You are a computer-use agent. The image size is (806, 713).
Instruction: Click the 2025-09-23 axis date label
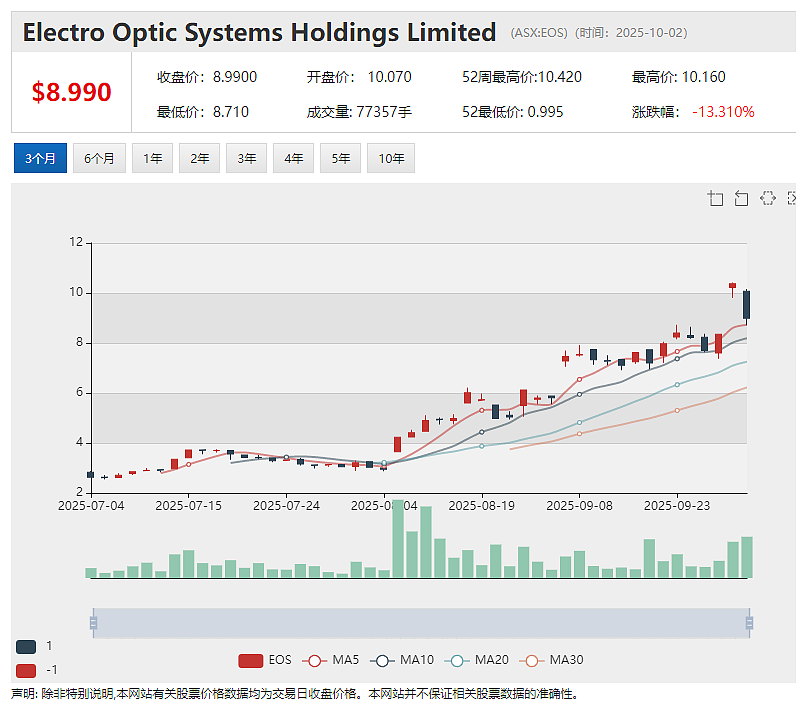[x=677, y=506]
